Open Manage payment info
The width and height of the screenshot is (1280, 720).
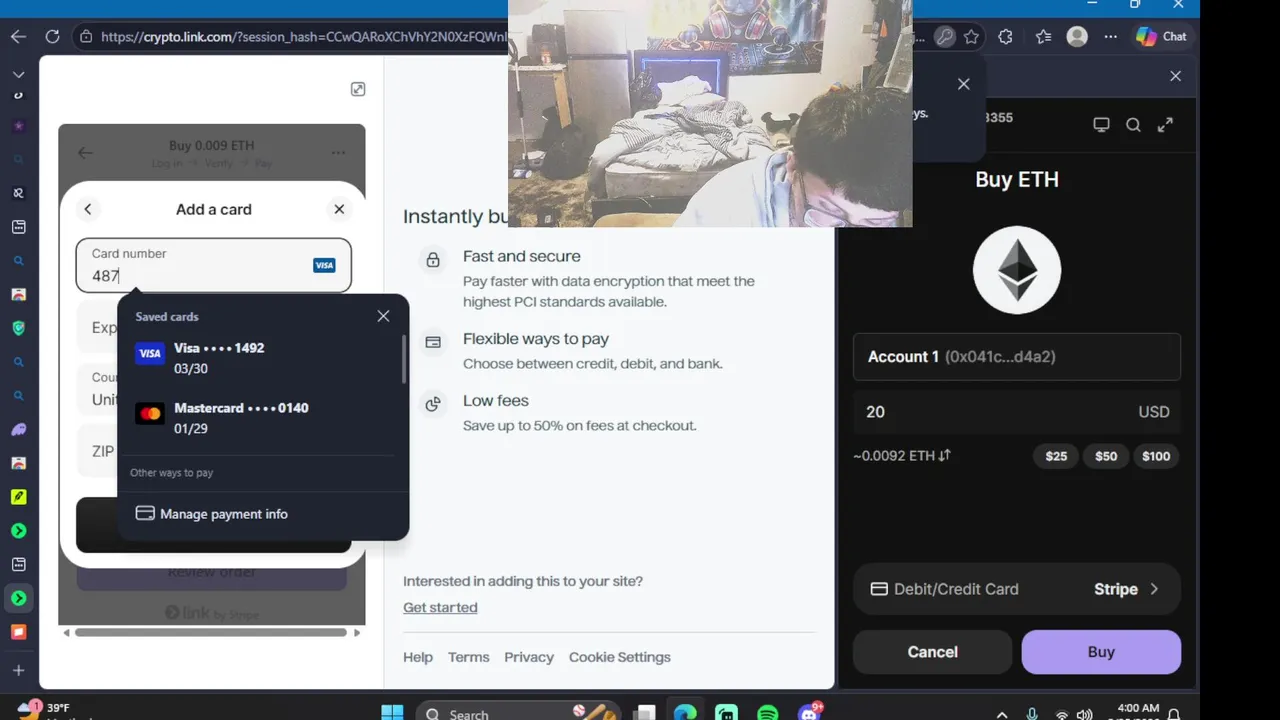(x=211, y=514)
